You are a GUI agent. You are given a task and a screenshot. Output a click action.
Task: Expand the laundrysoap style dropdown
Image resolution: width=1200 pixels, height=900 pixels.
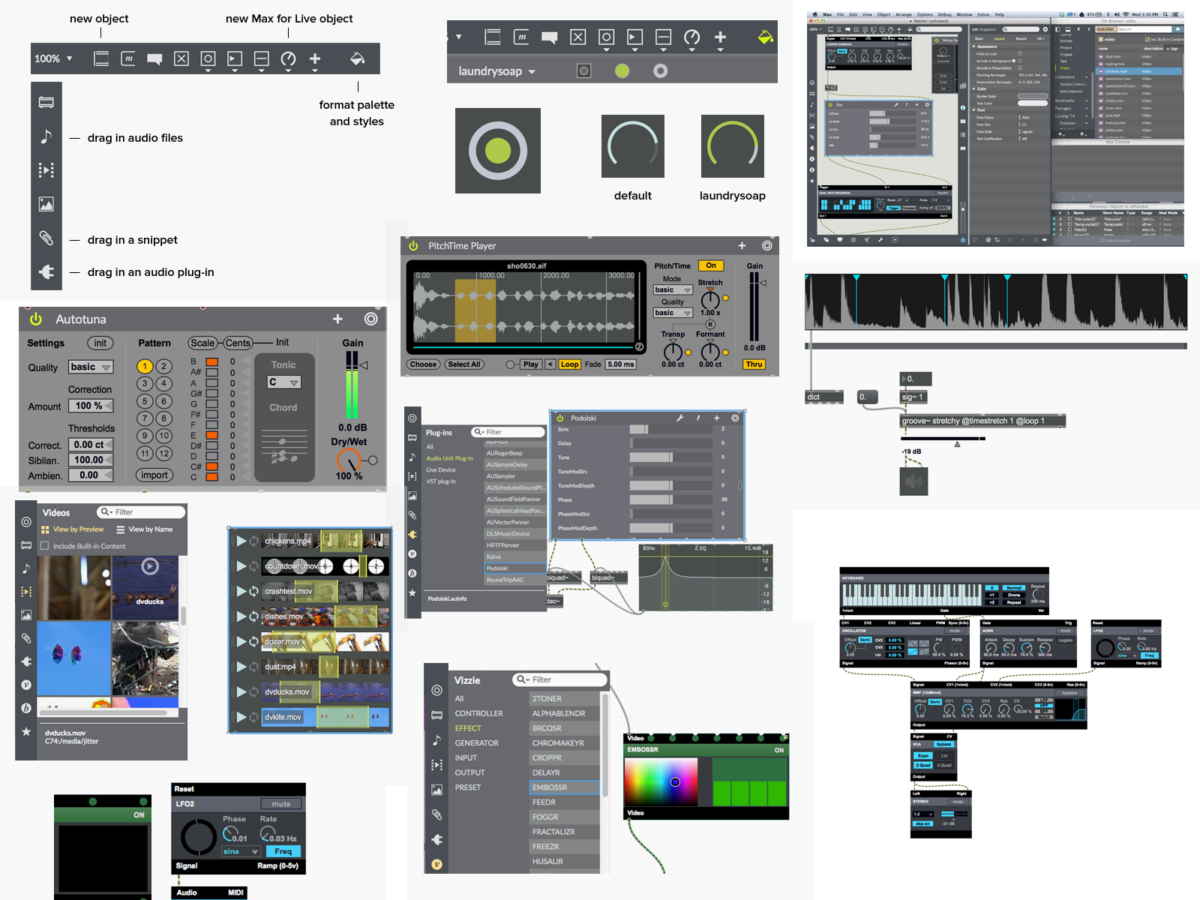pyautogui.click(x=497, y=72)
